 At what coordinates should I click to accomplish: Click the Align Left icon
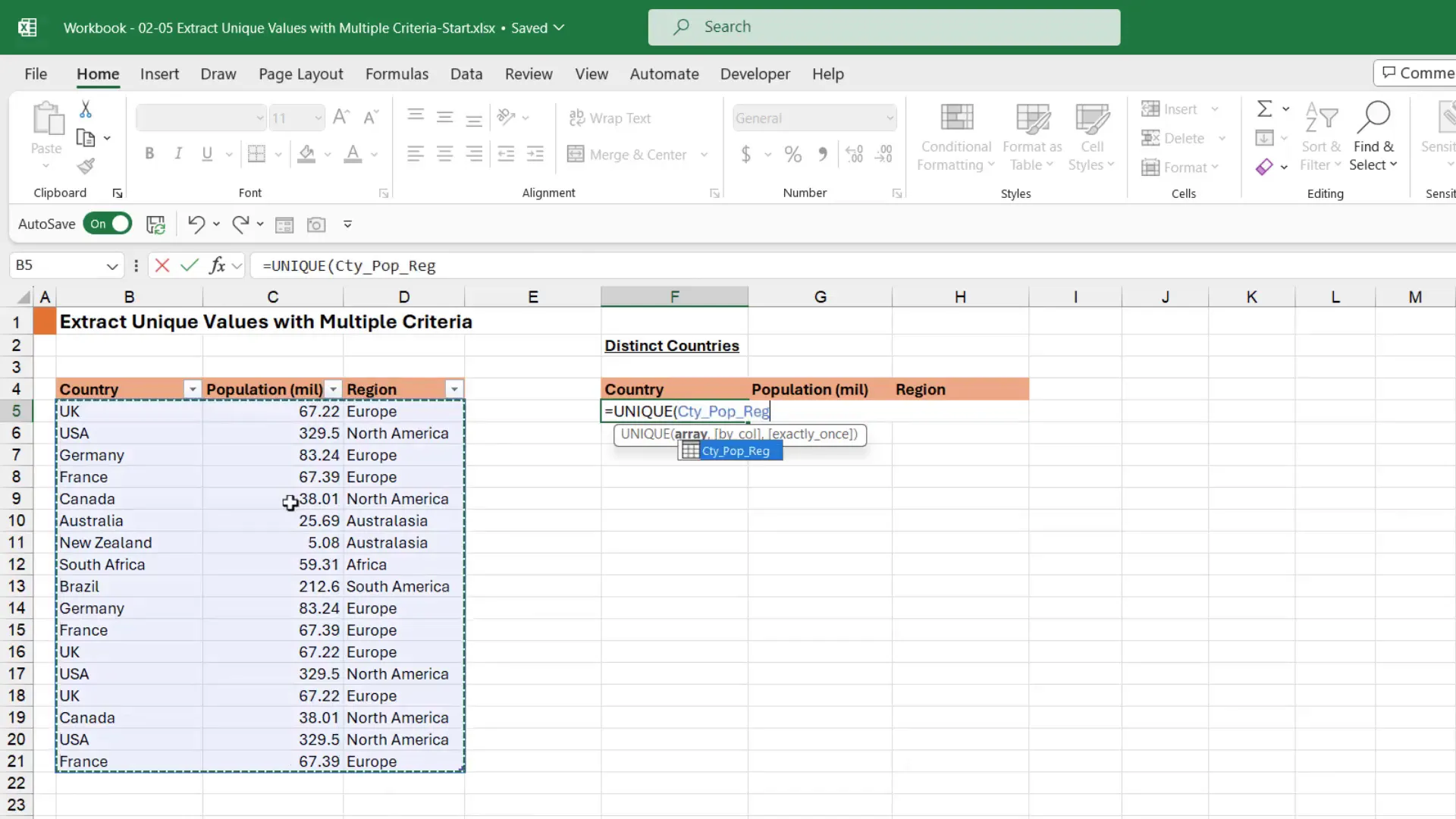pos(415,154)
